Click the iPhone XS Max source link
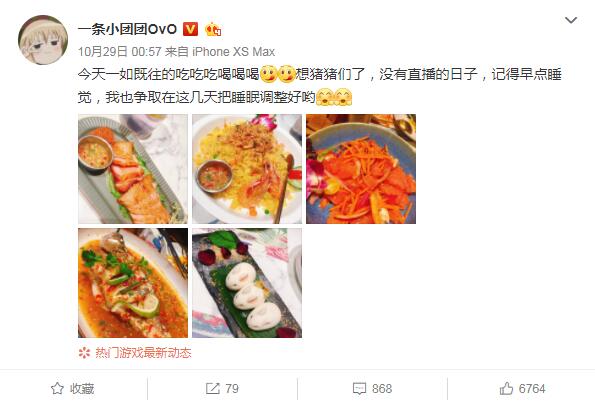Viewport: 595px width, 404px height. (x=233, y=52)
